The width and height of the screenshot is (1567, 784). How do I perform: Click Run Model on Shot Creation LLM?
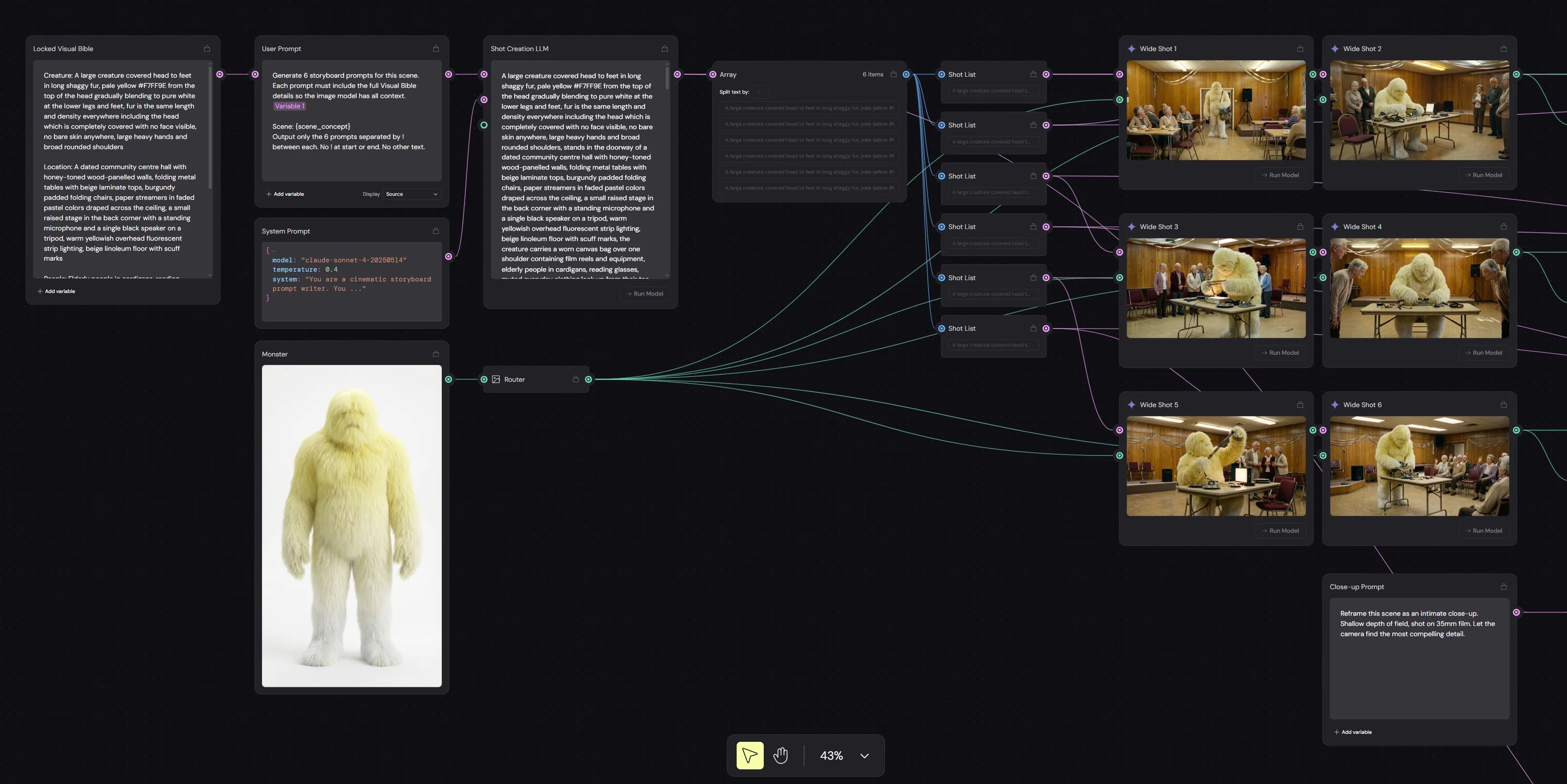[x=644, y=294]
